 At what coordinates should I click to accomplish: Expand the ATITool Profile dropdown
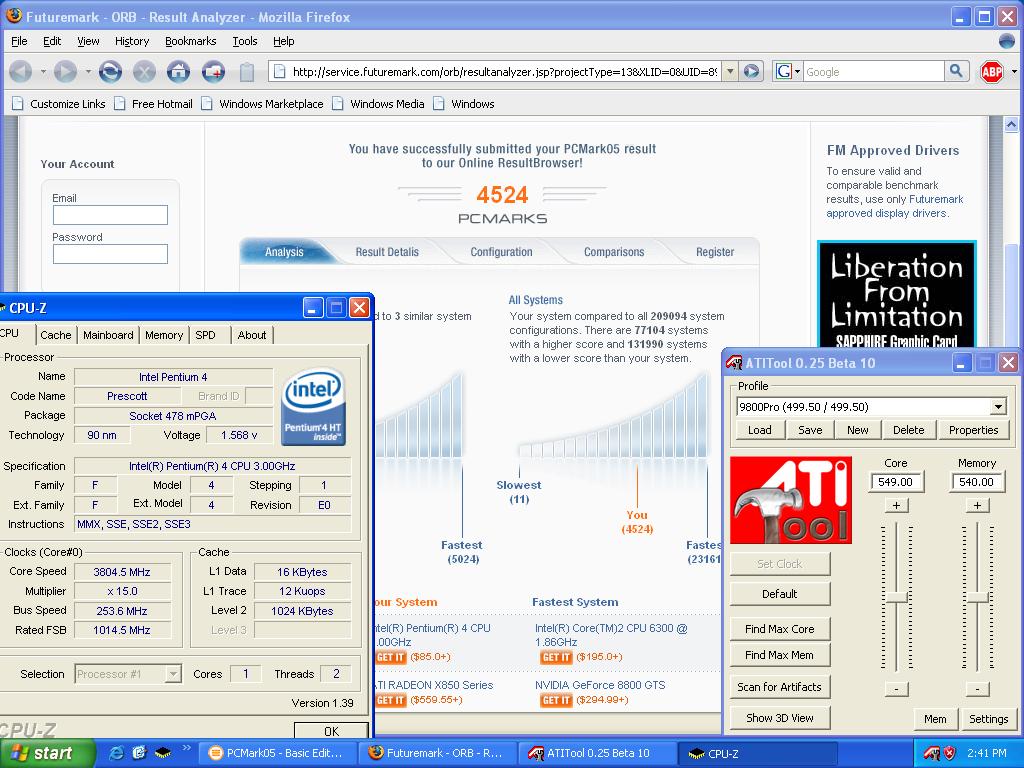998,407
